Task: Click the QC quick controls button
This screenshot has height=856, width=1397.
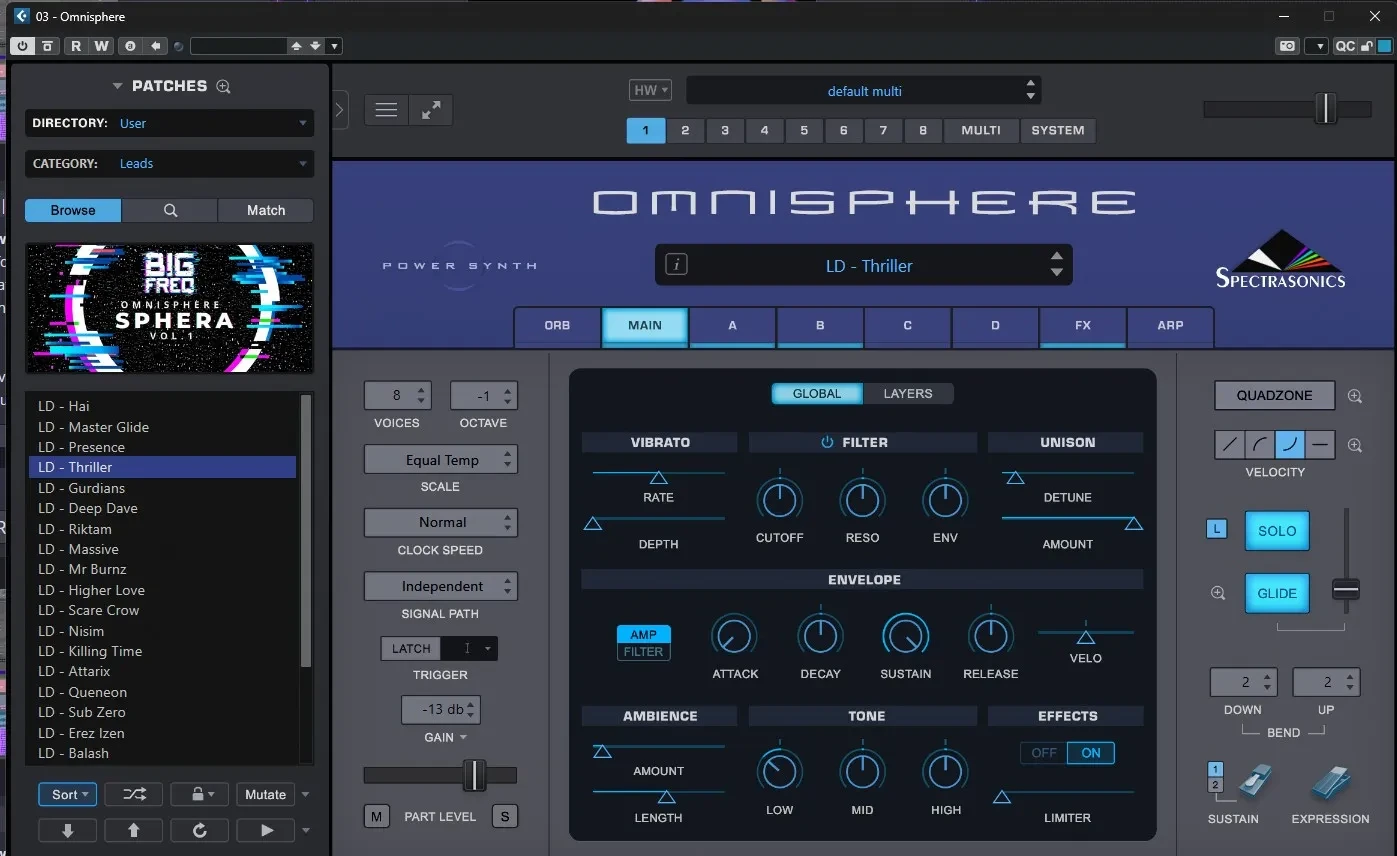Action: click(x=1345, y=46)
